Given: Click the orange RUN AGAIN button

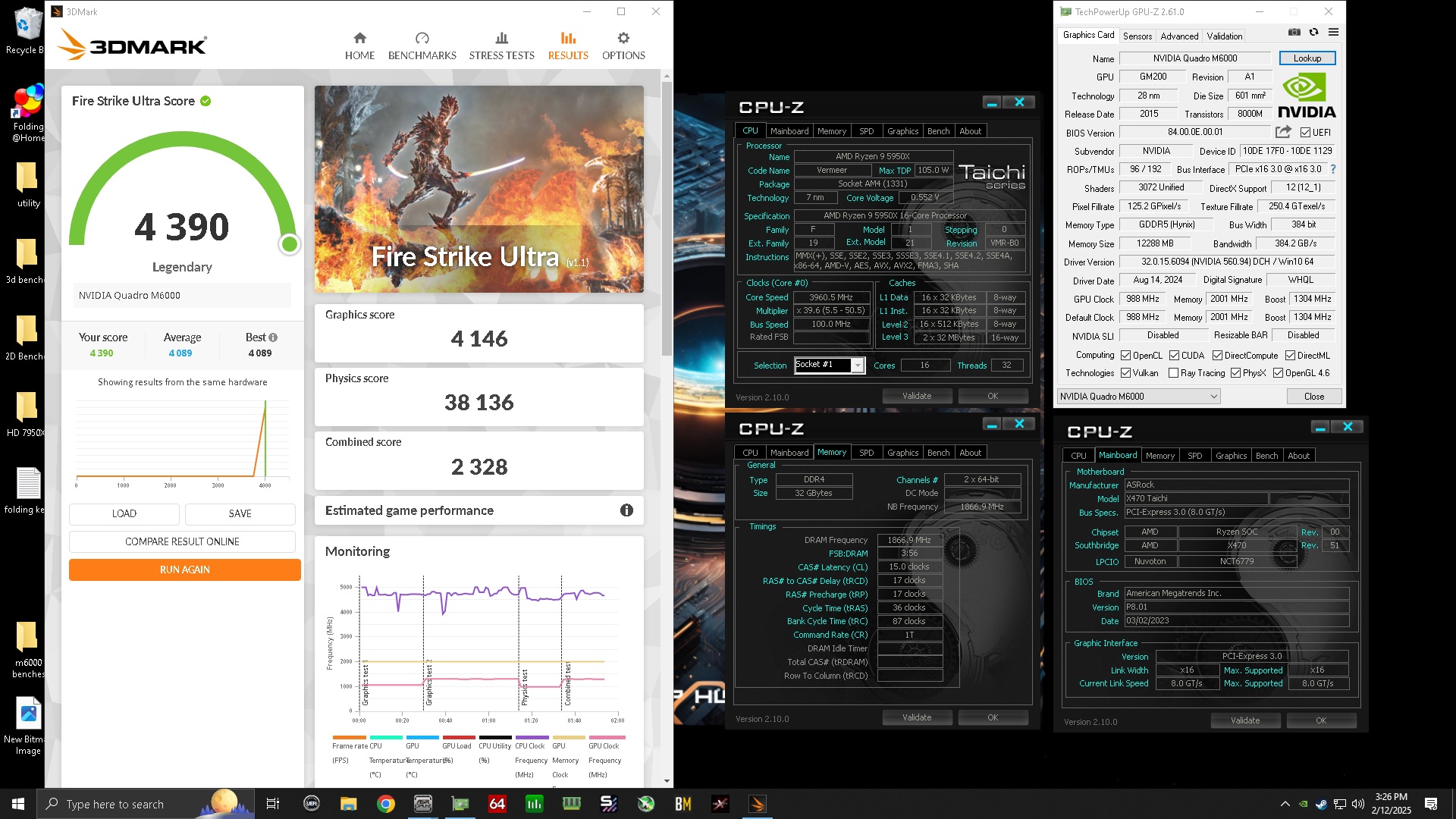Looking at the screenshot, I should pos(184,570).
